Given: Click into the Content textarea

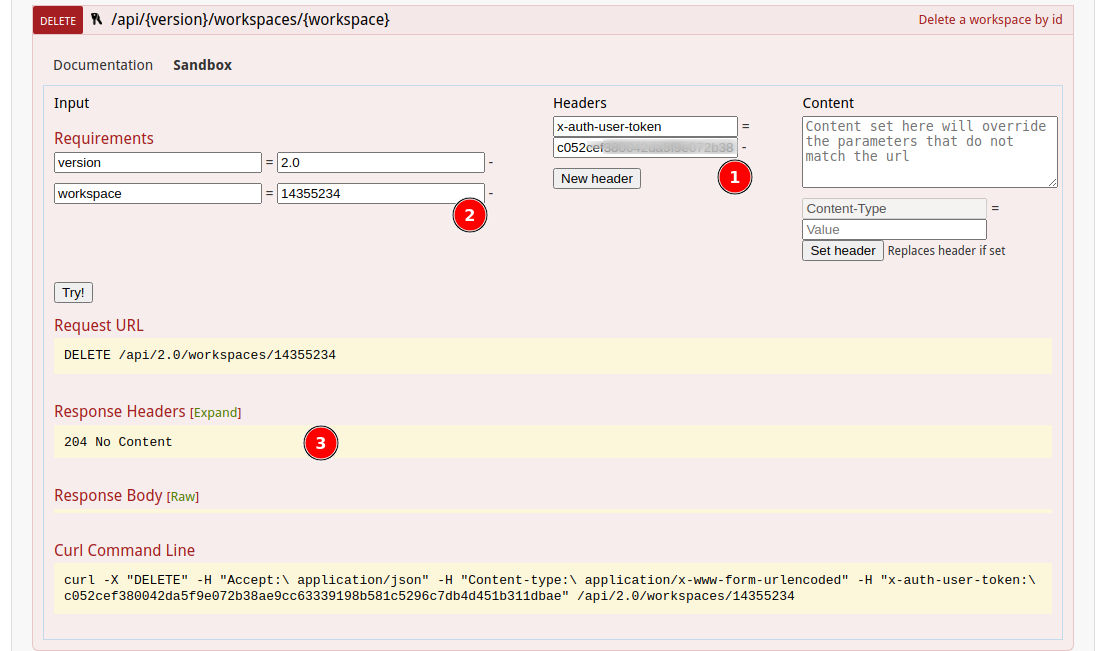Looking at the screenshot, I should coord(929,152).
